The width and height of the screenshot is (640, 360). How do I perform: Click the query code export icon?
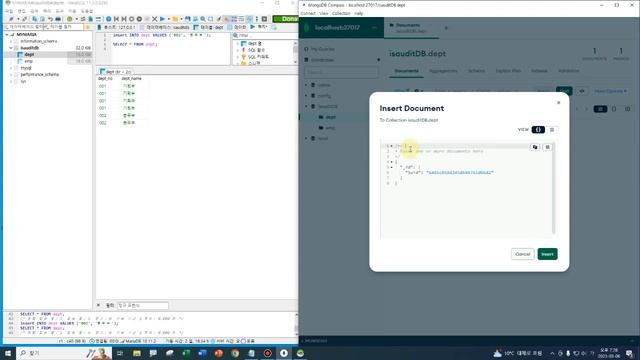582,91
